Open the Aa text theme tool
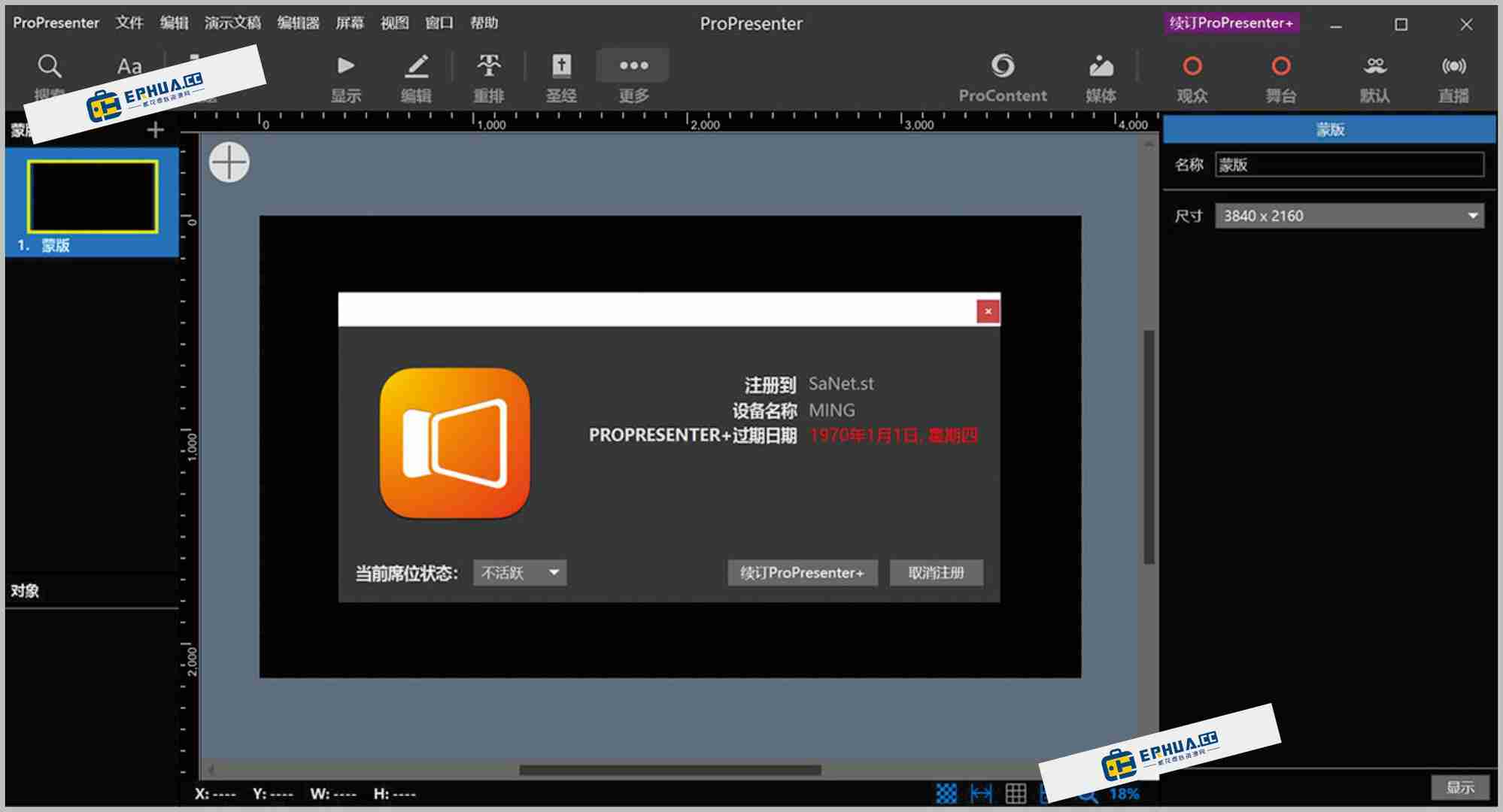Viewport: 1503px width, 812px height. pyautogui.click(x=129, y=68)
